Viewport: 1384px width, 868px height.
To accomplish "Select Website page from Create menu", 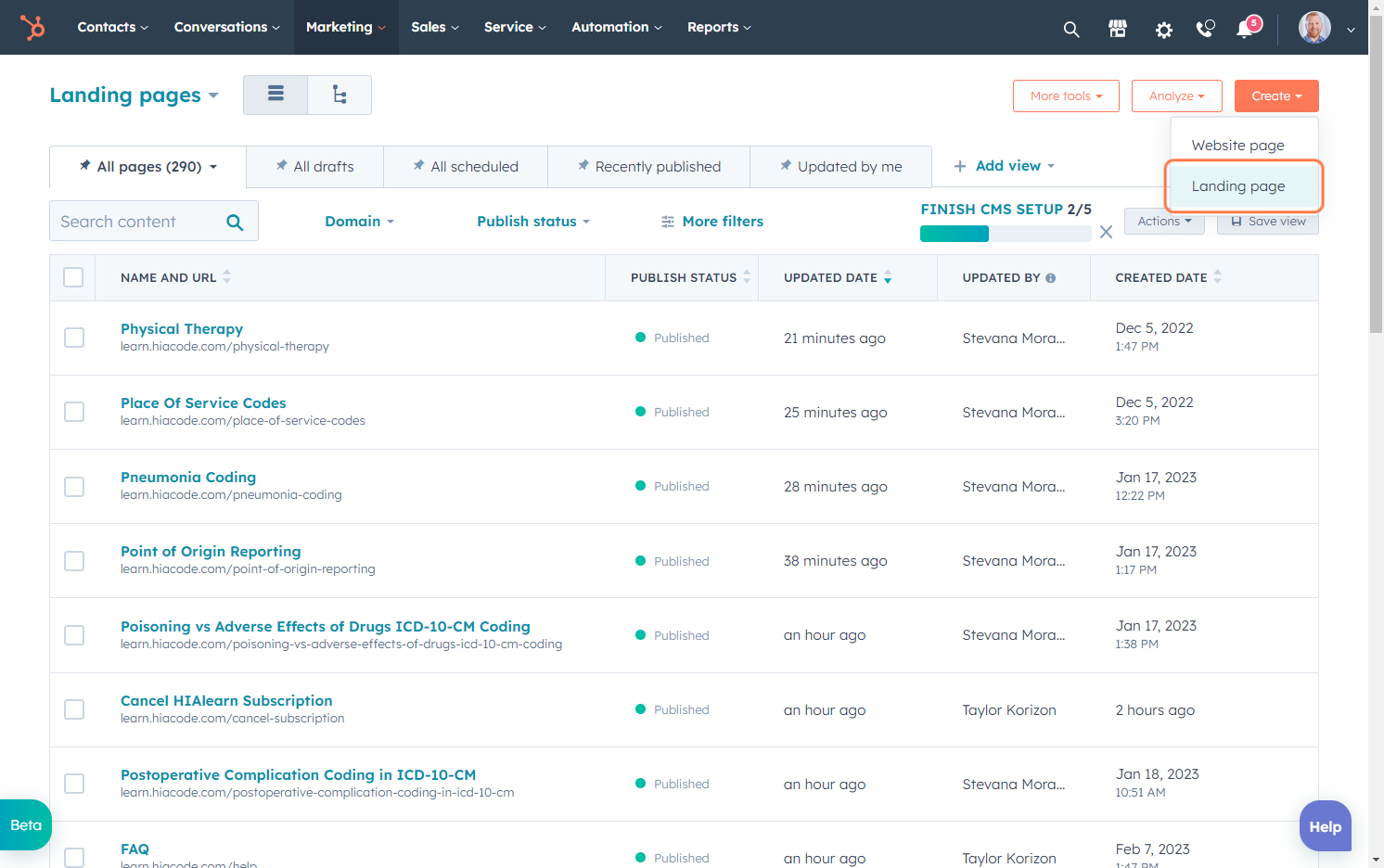I will pos(1243,146).
